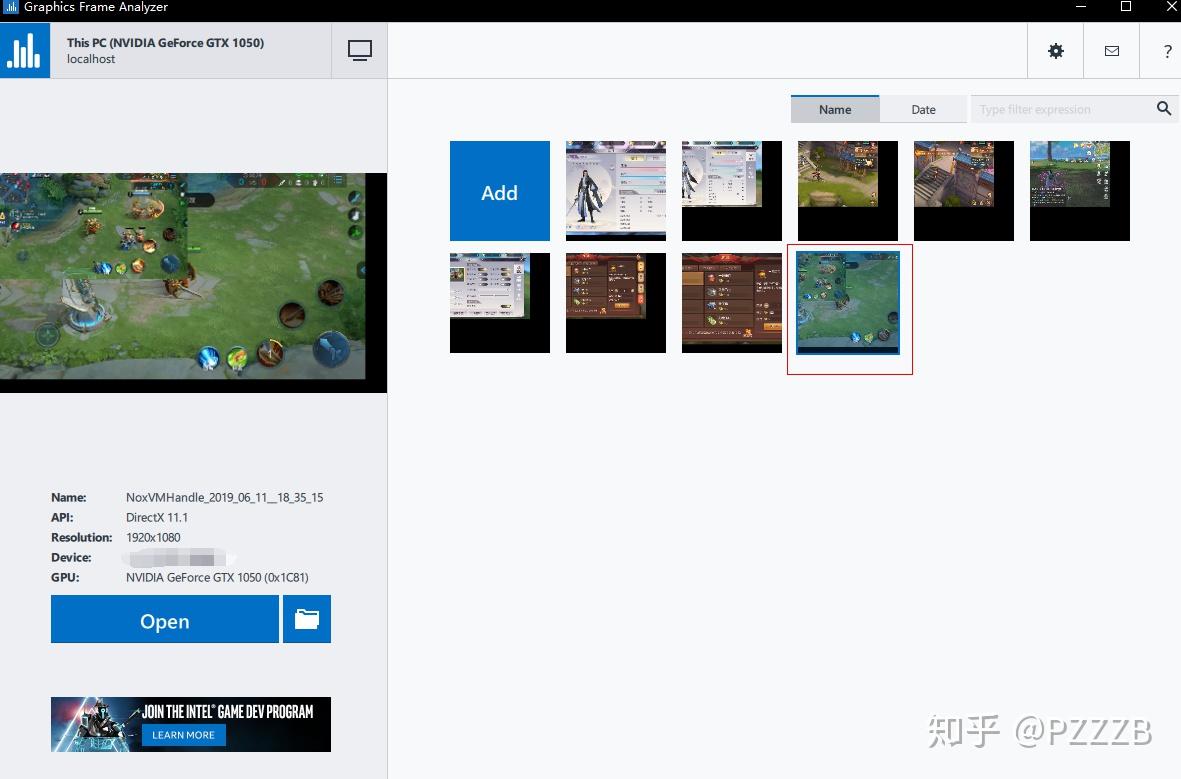Click the localhost label
The image size is (1181, 779).
click(91, 59)
